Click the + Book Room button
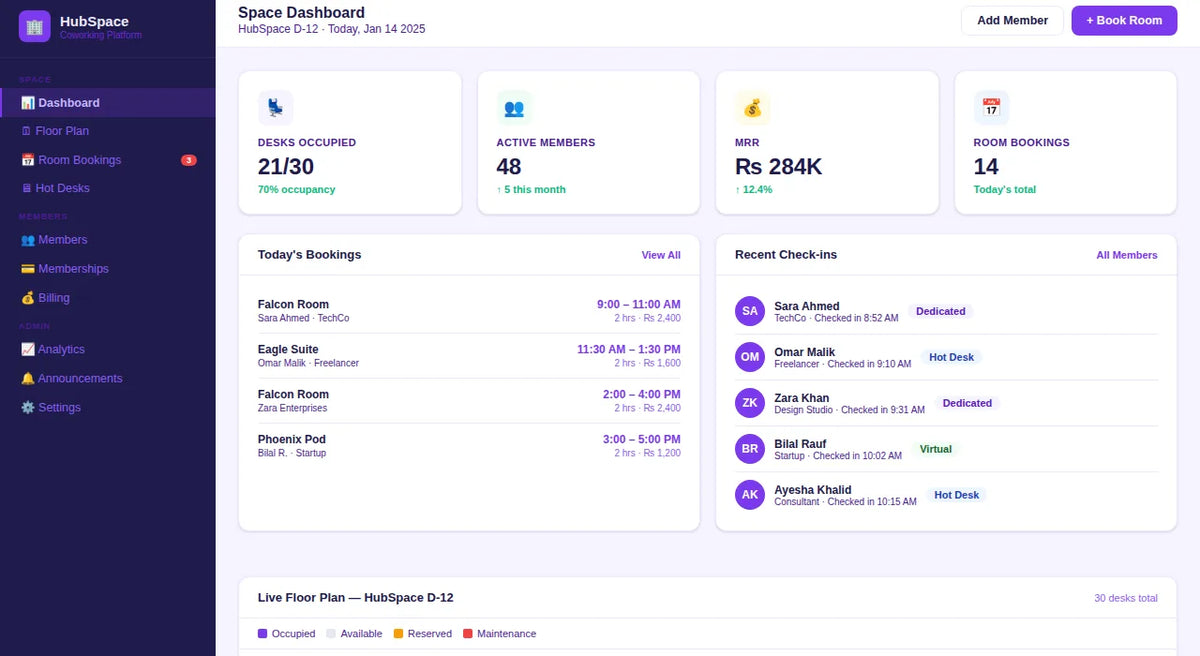 tap(1124, 21)
